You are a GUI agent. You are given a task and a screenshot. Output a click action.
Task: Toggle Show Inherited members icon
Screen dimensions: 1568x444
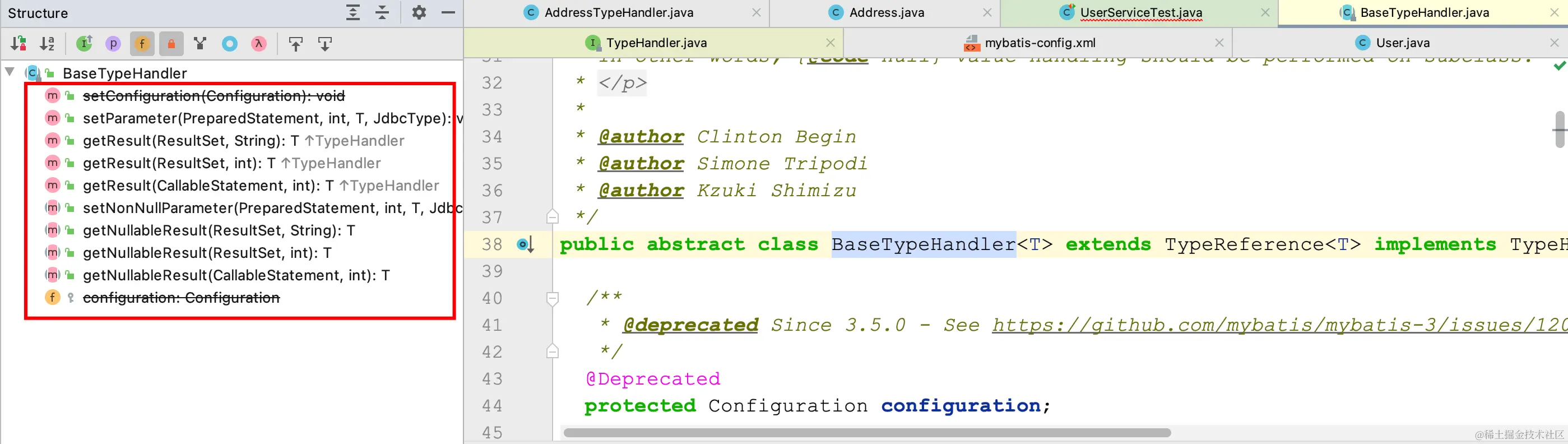tap(84, 43)
